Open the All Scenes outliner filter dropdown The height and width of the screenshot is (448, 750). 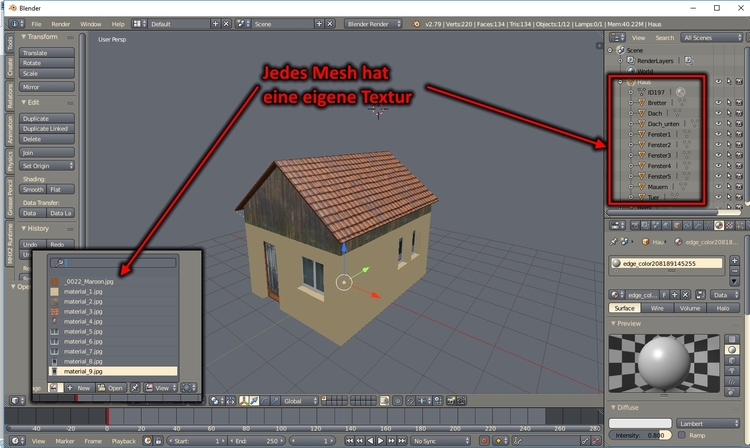click(x=712, y=37)
